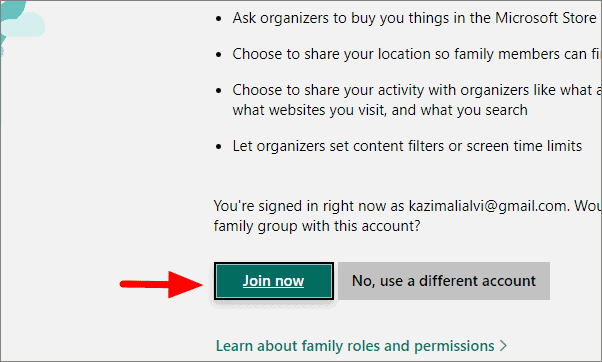The height and width of the screenshot is (362, 602).
Task: Click the bullet before Choose to share your activity
Action: [219, 91]
